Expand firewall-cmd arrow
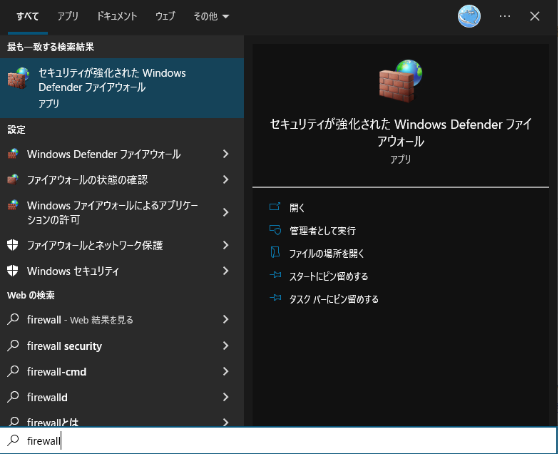The image size is (558, 454). click(226, 371)
